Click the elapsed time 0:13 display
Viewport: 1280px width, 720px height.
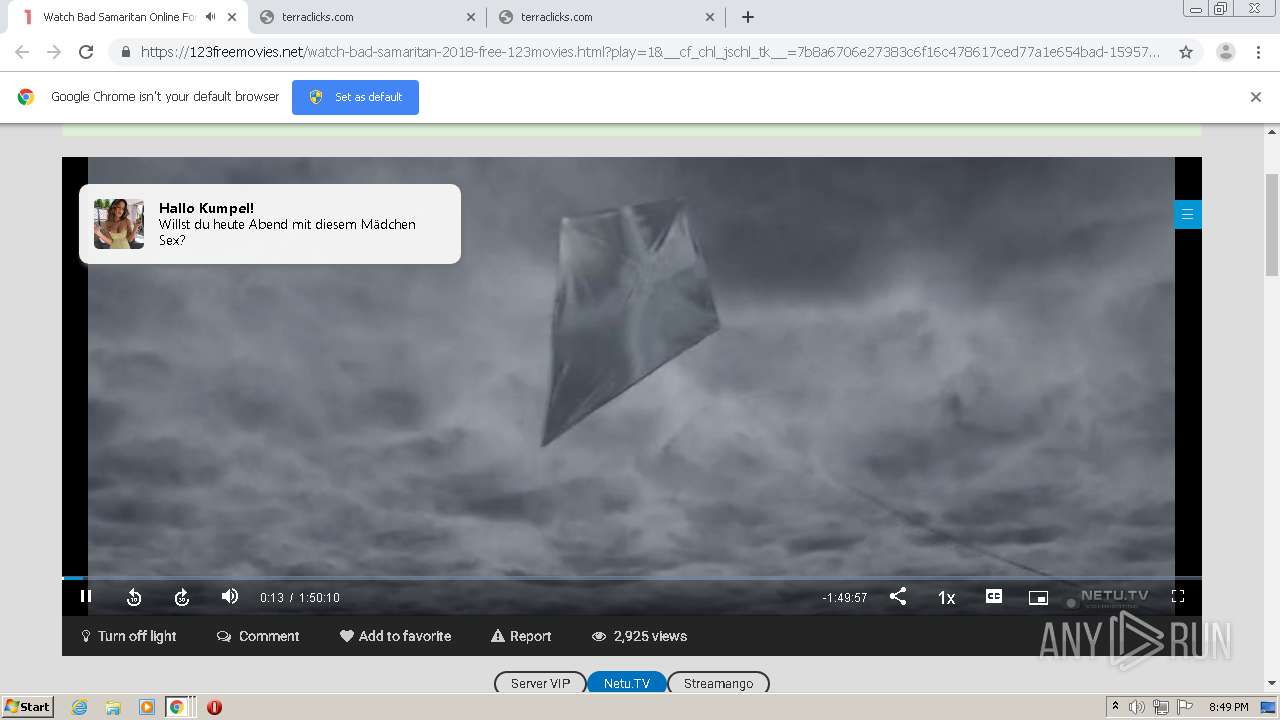(272, 597)
